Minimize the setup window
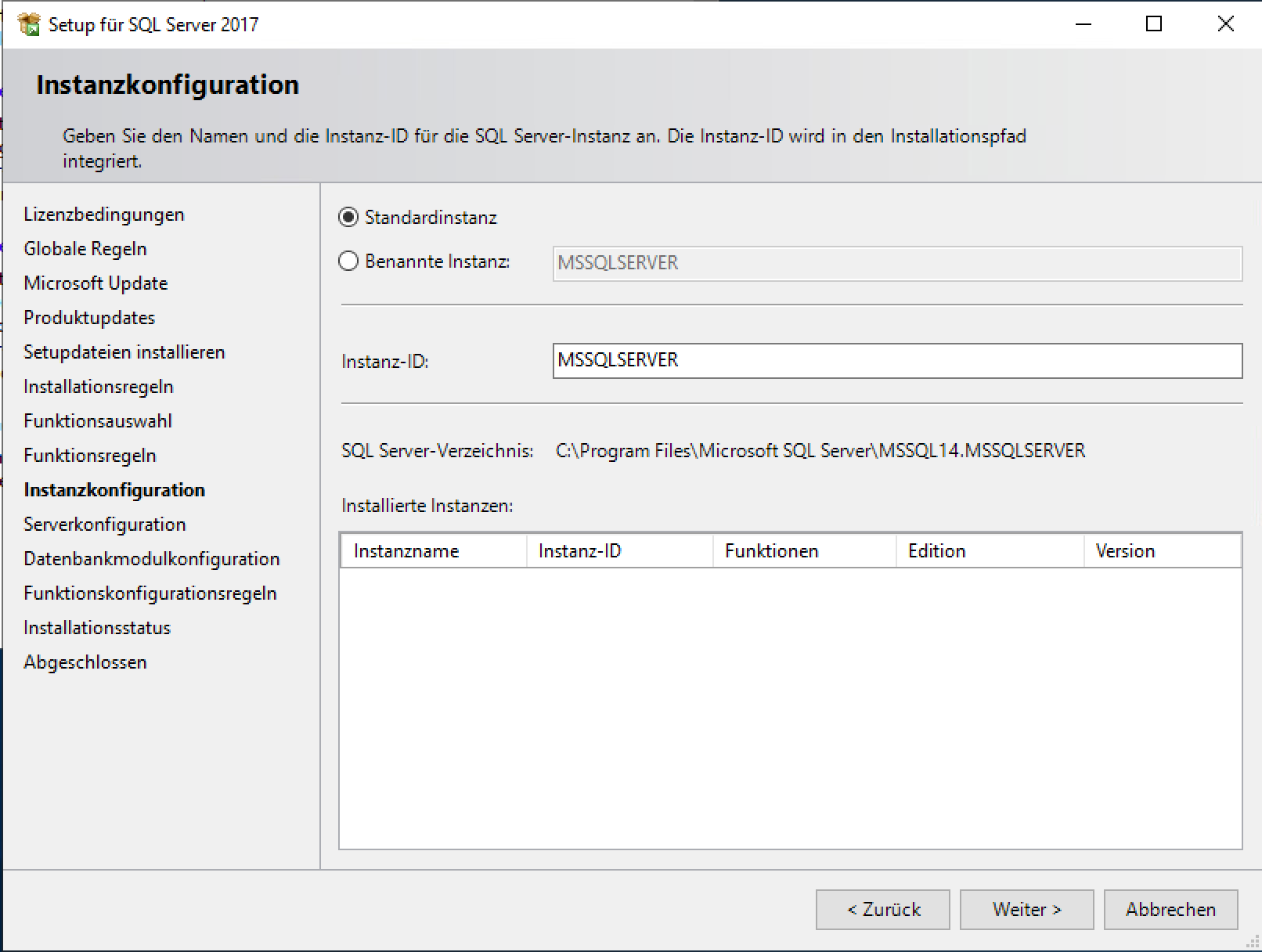 point(1084,24)
